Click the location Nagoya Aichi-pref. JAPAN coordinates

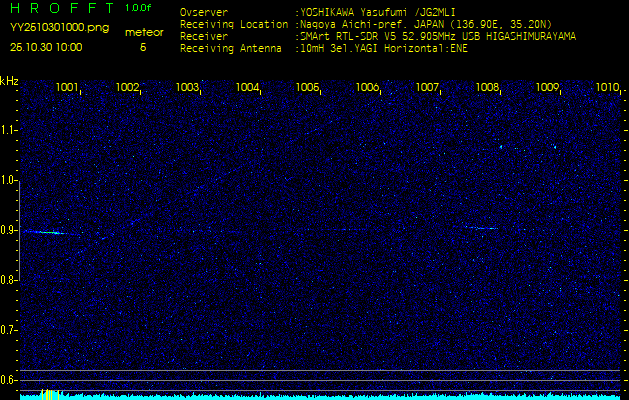424,24
